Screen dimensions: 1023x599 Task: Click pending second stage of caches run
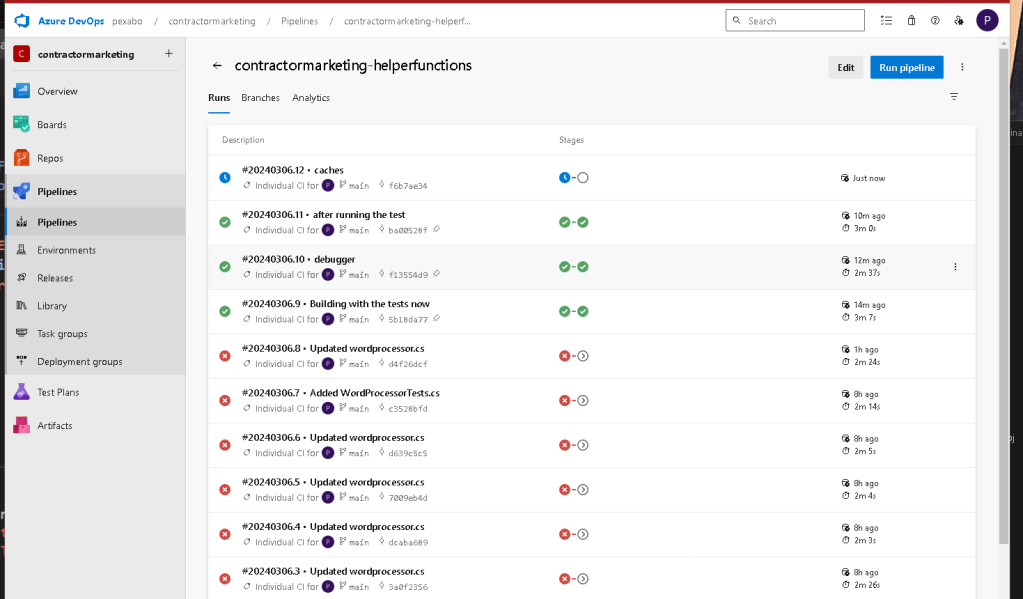pyautogui.click(x=583, y=177)
